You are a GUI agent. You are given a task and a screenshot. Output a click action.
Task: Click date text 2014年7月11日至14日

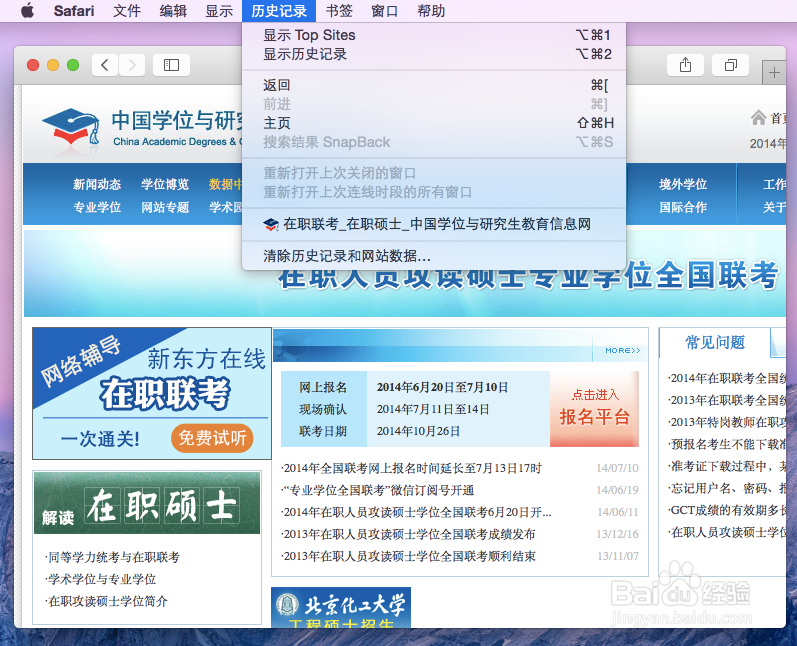point(433,409)
